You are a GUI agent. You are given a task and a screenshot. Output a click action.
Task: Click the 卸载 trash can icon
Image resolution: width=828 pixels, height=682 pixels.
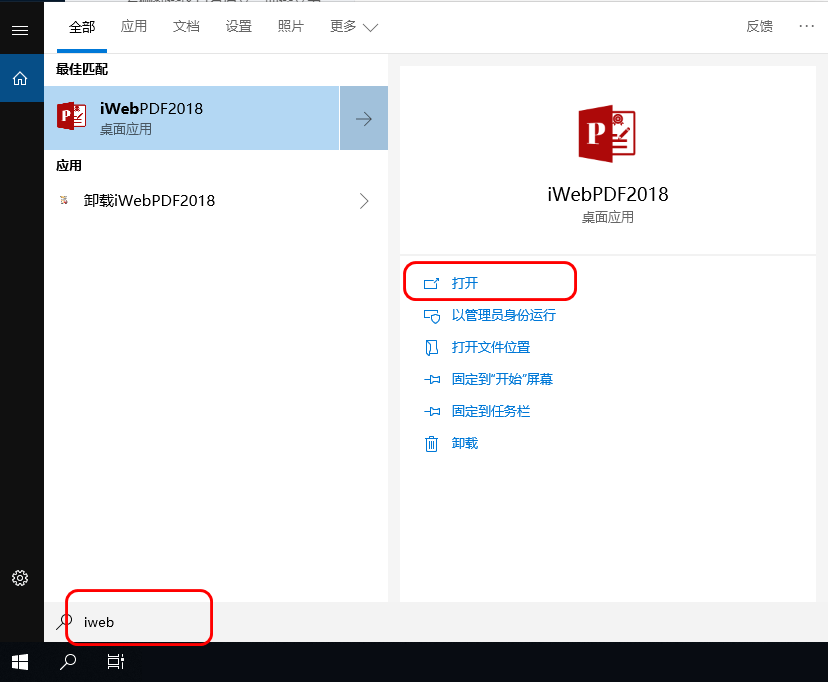[x=434, y=442]
